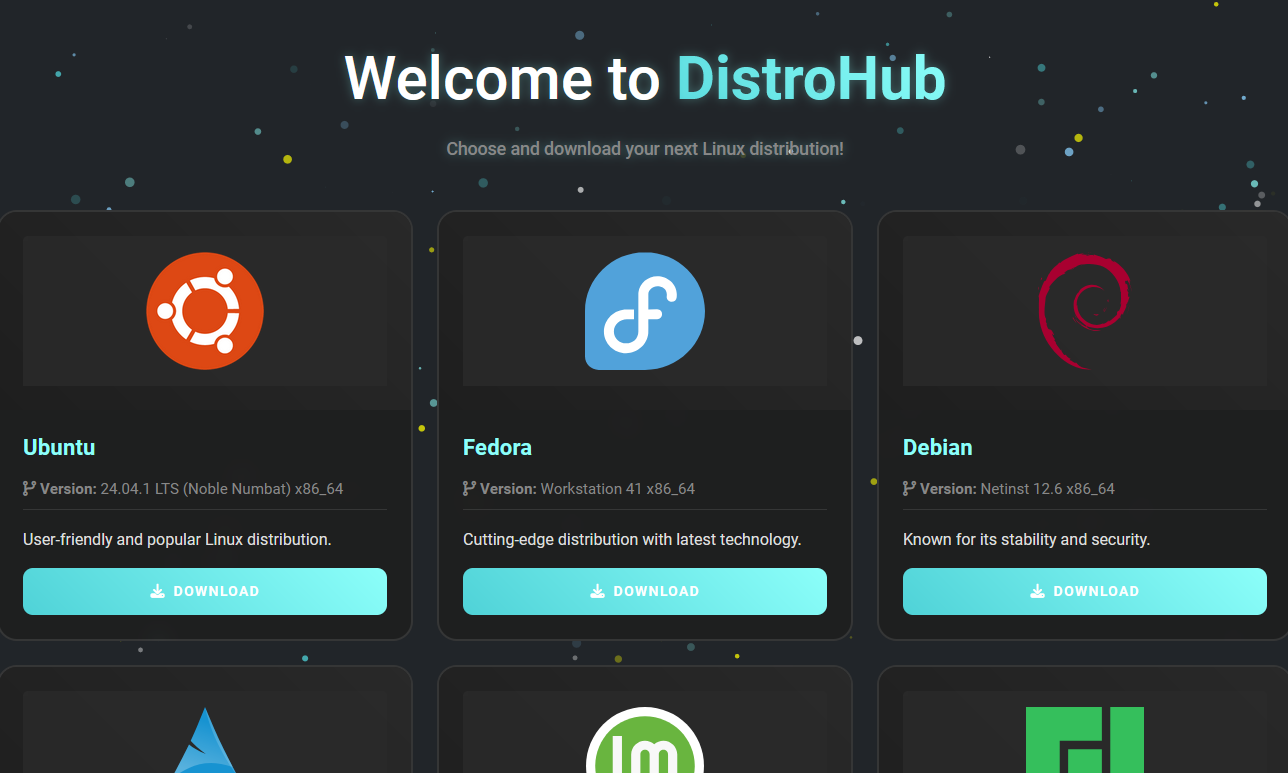
Task: Download the Ubuntu distribution
Action: click(205, 591)
